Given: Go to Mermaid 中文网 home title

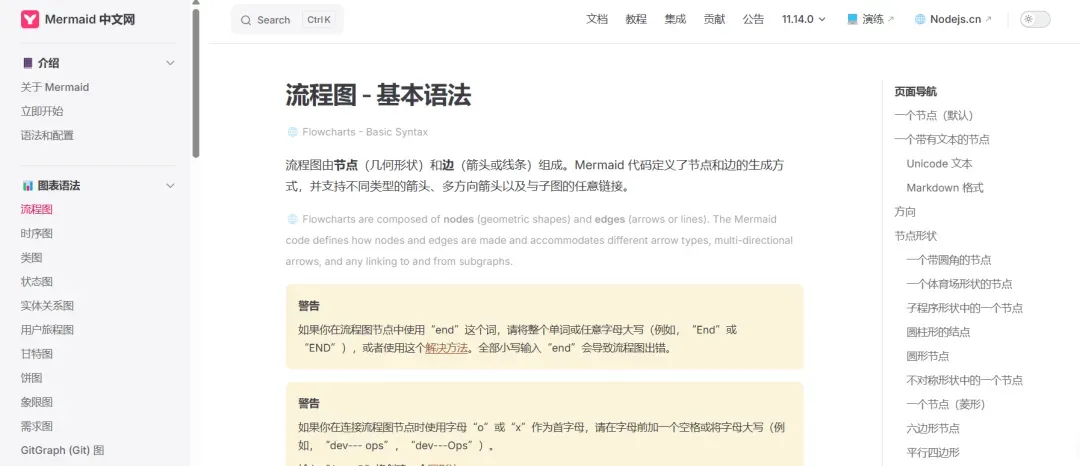Looking at the screenshot, I should 90,19.
